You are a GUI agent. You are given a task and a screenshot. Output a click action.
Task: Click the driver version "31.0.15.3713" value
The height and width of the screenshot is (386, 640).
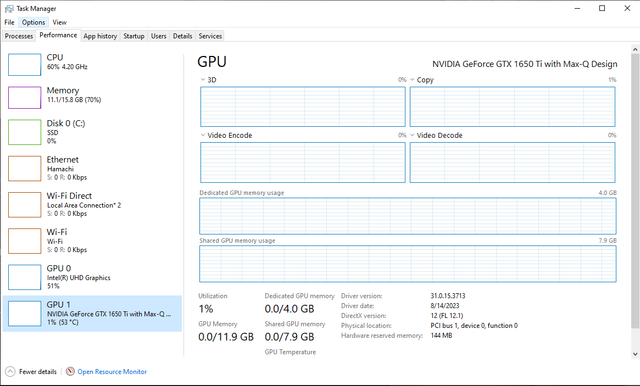coord(448,296)
